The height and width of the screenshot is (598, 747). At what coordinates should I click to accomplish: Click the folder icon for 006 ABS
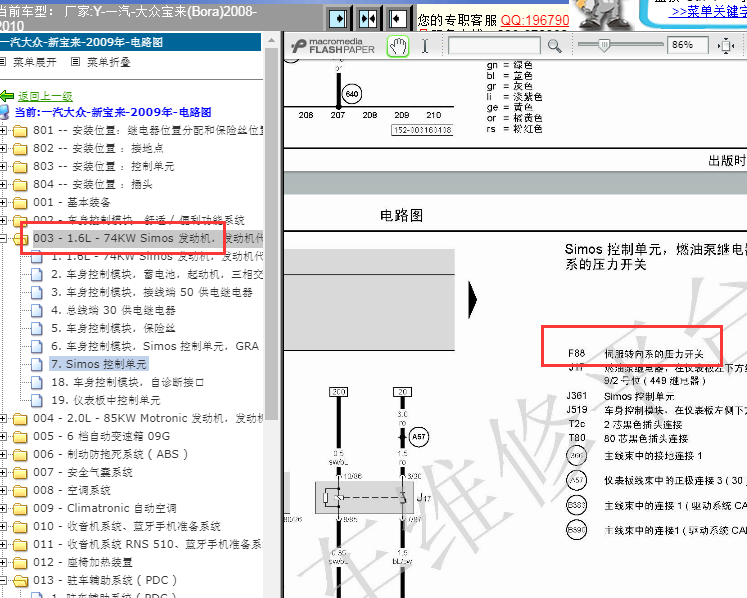(20, 455)
